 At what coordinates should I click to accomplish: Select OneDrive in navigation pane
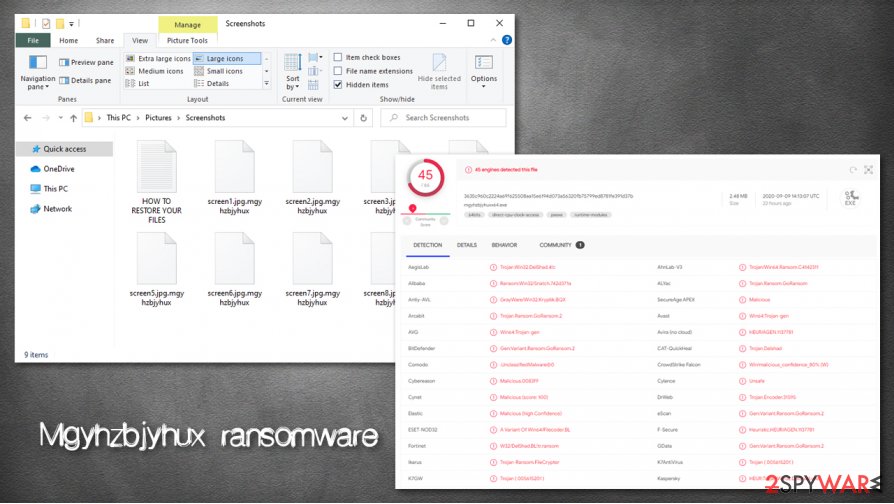[x=52, y=169]
